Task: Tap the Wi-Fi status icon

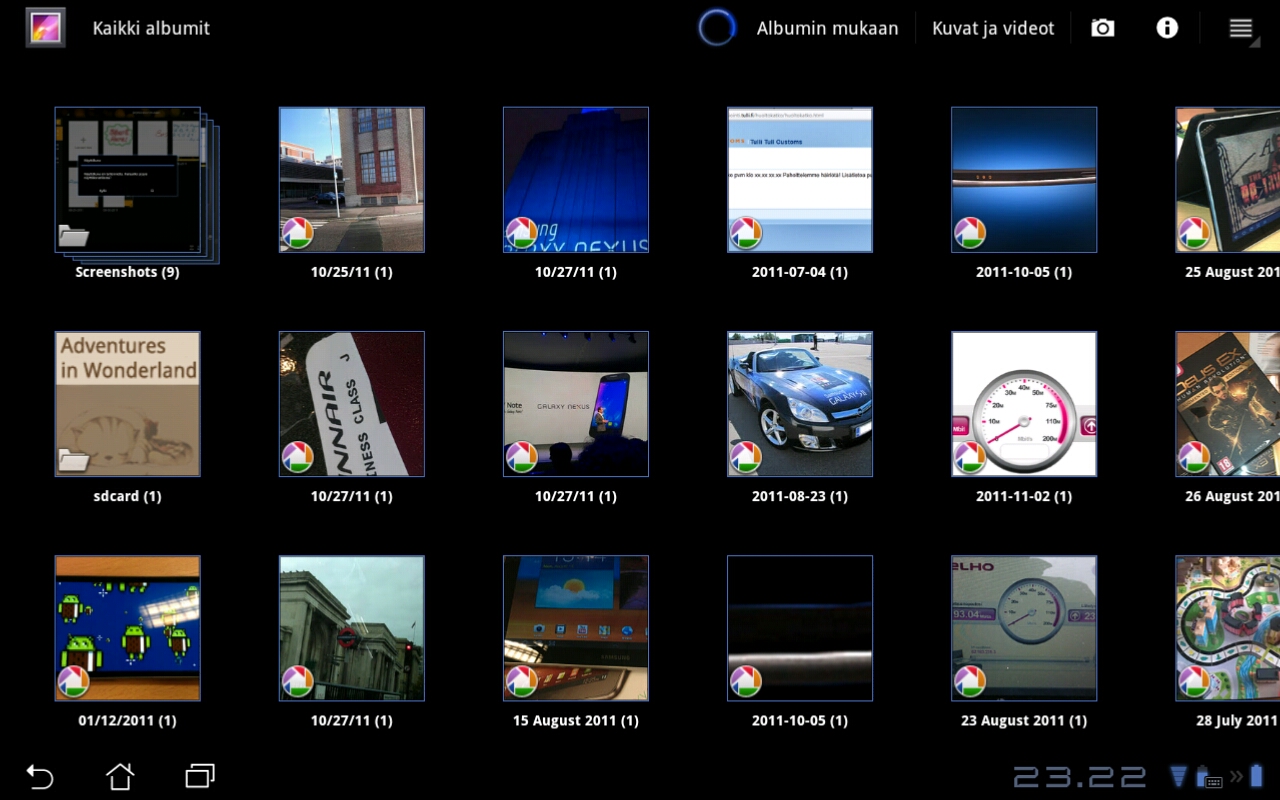Action: pyautogui.click(x=1179, y=776)
